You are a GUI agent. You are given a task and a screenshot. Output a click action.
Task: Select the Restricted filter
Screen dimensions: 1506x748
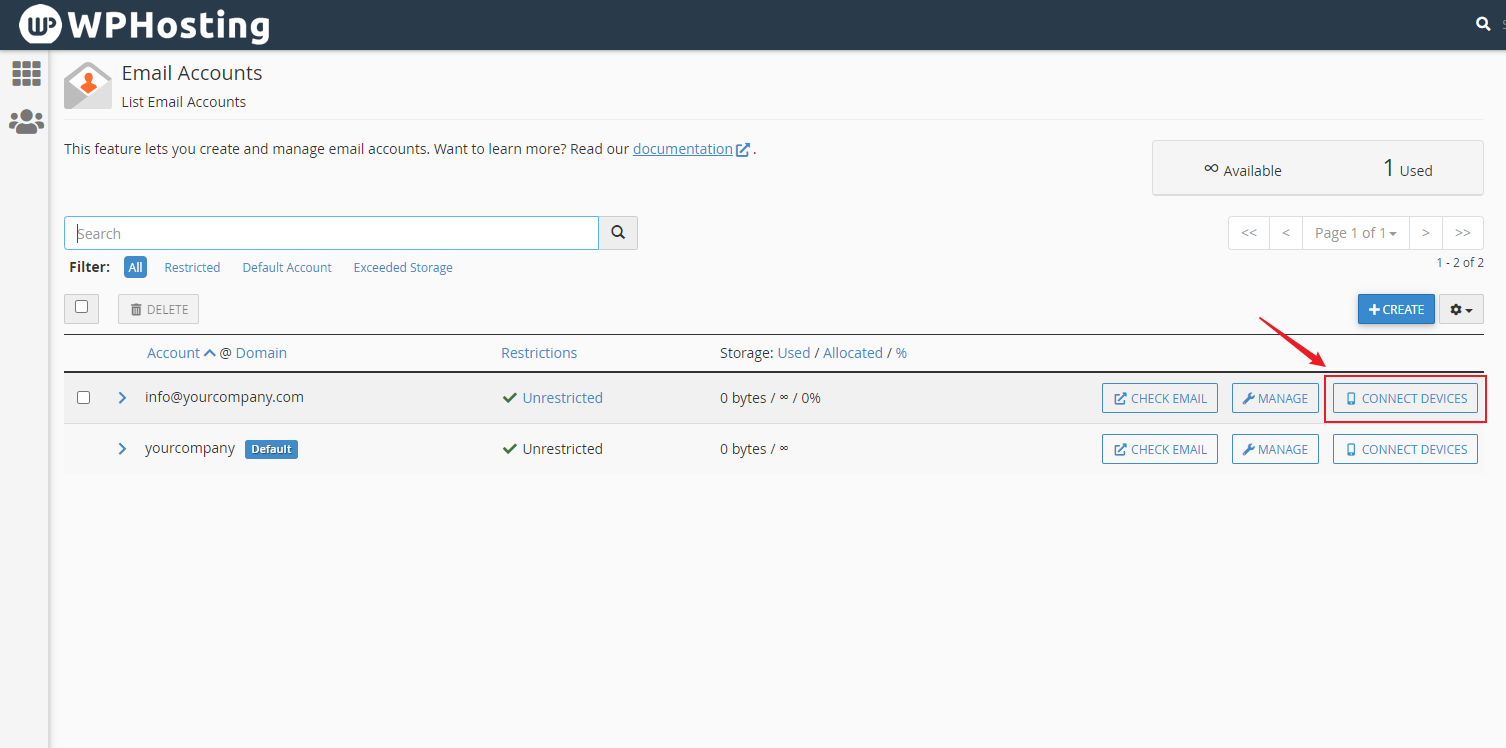point(192,268)
